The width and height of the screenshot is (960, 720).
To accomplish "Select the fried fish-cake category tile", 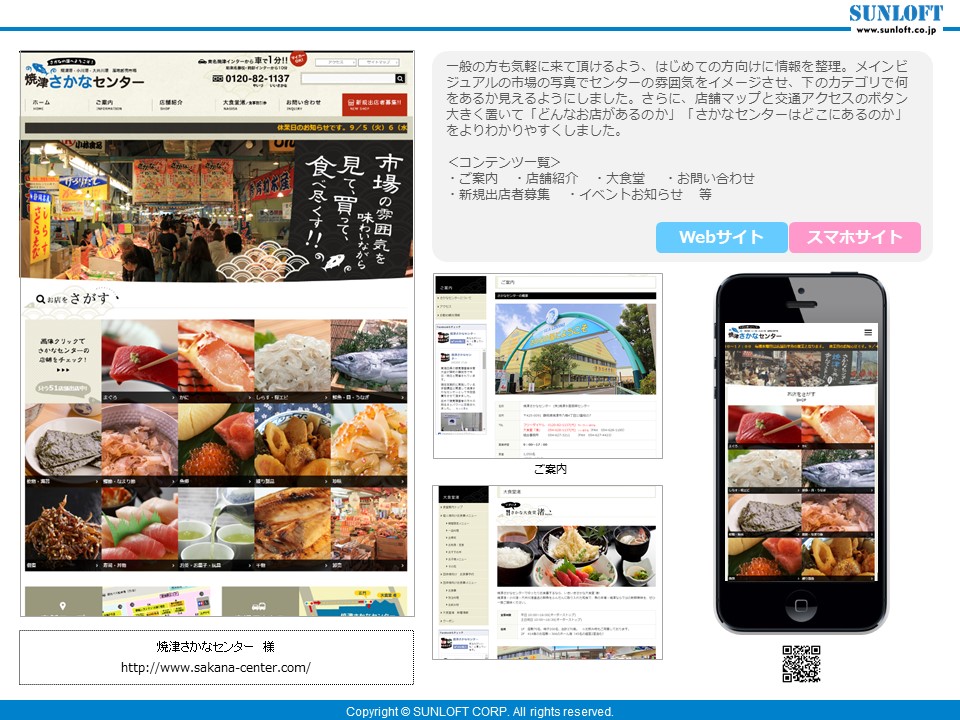I will (x=293, y=445).
